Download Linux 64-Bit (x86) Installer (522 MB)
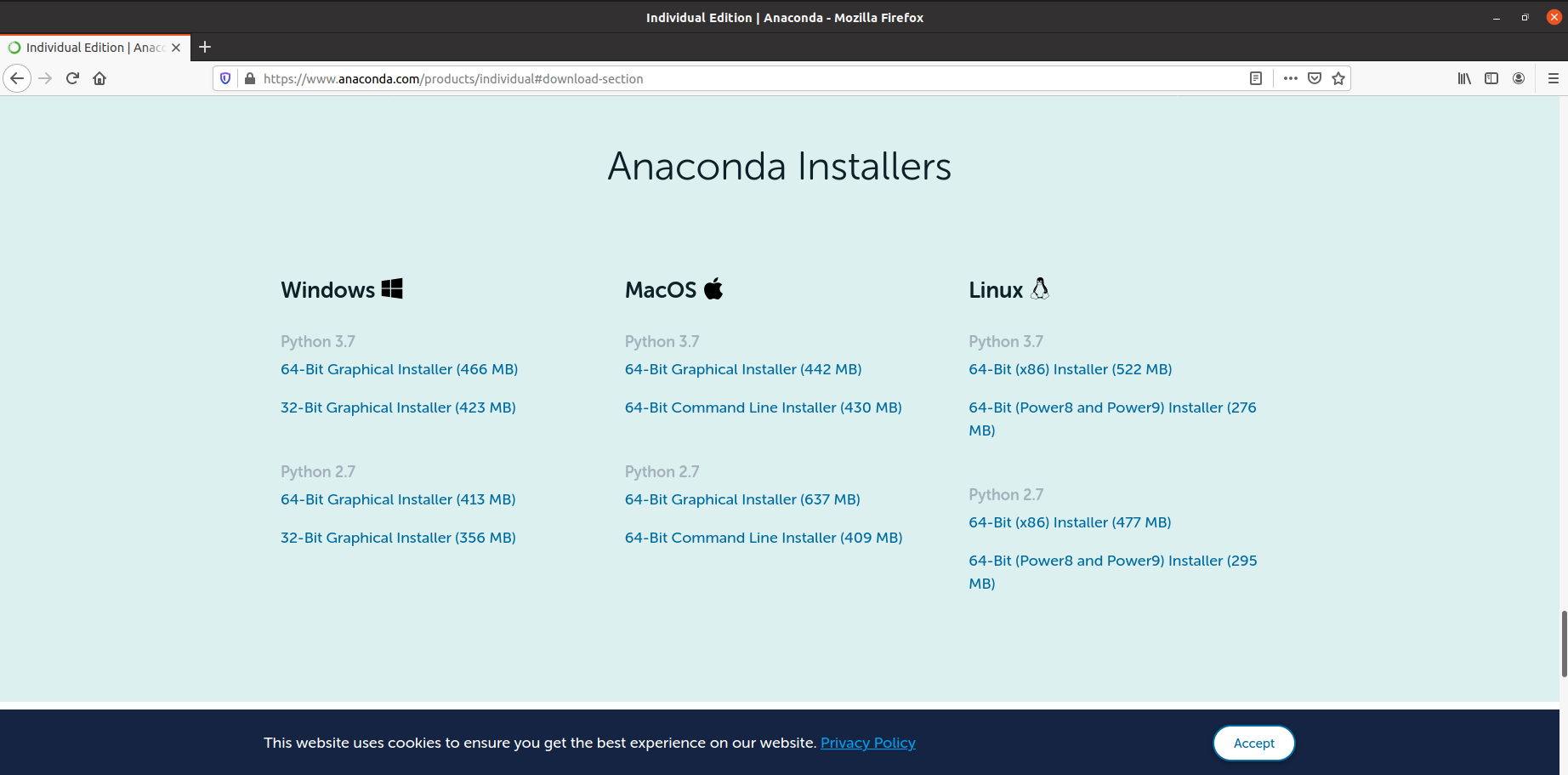This screenshot has width=1568, height=775. point(1071,369)
